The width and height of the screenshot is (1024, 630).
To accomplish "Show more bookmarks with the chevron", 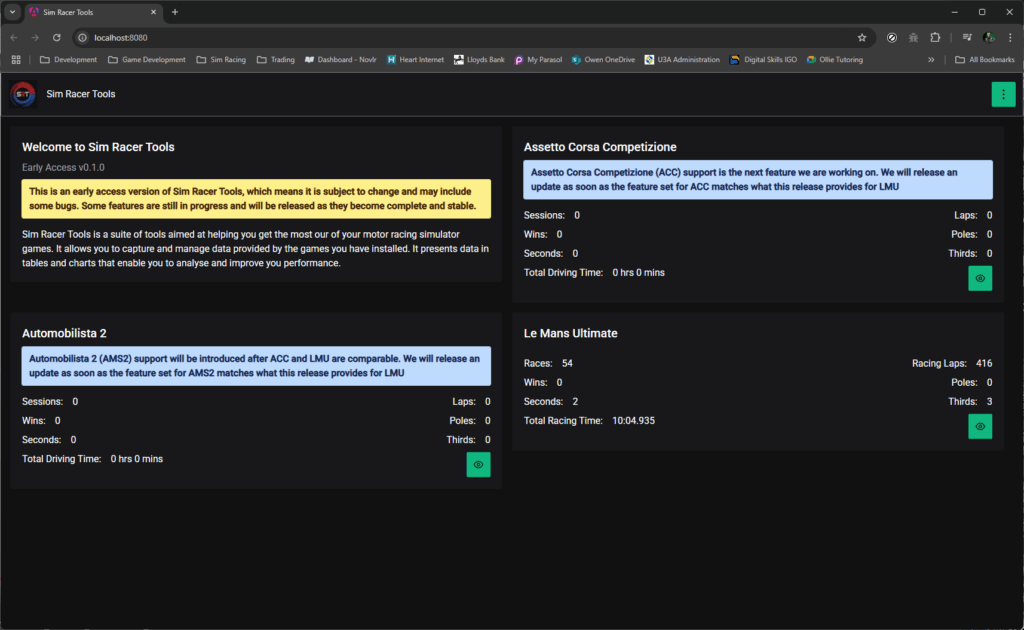I will (931, 59).
